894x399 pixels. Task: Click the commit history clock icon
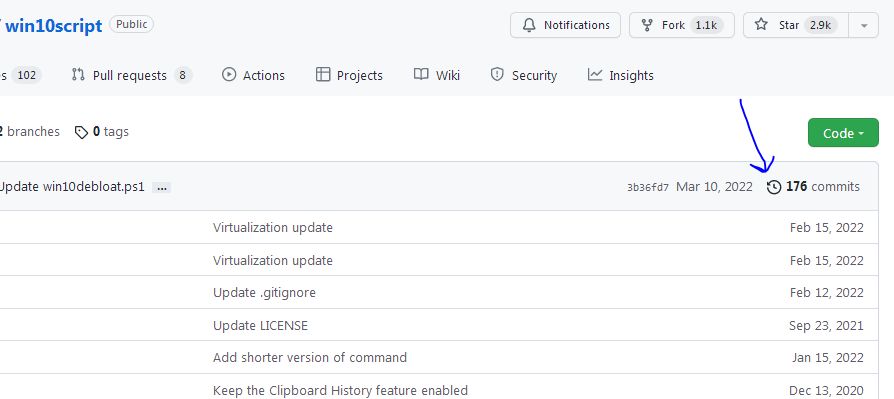[x=774, y=187]
